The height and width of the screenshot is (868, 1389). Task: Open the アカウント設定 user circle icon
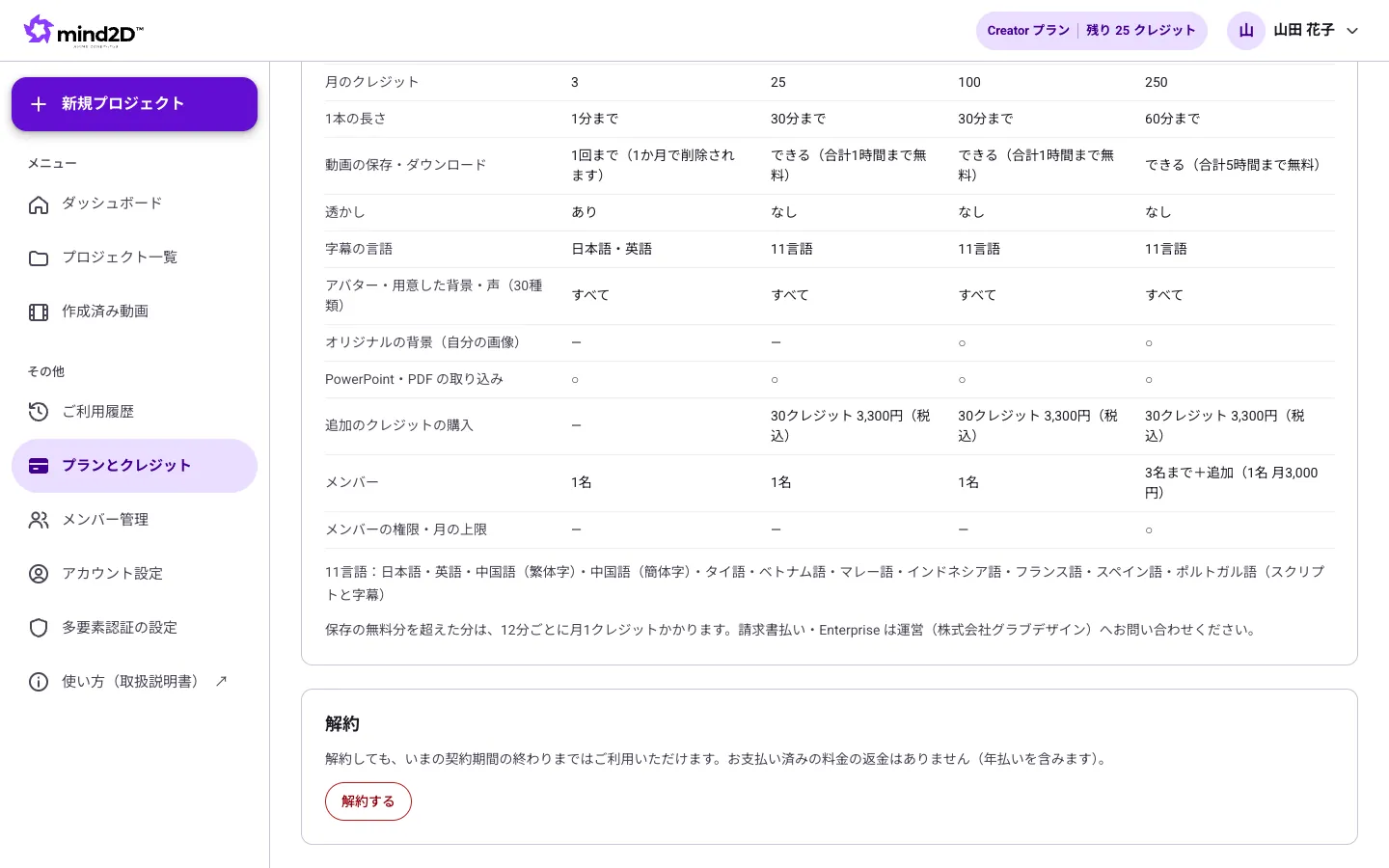tap(39, 574)
